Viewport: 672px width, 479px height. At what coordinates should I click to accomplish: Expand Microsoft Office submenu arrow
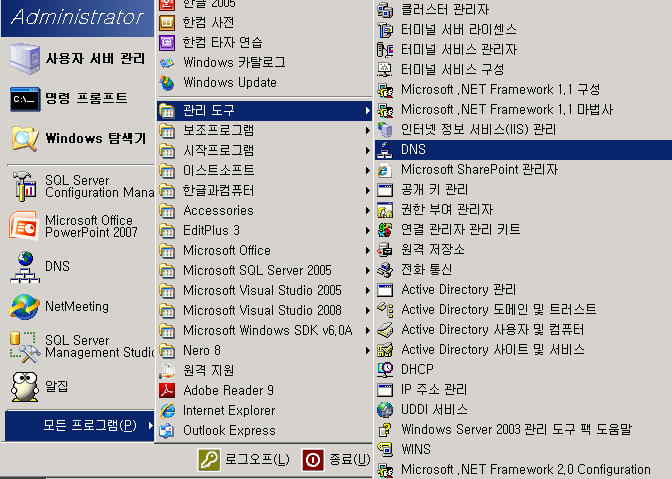pyautogui.click(x=367, y=250)
